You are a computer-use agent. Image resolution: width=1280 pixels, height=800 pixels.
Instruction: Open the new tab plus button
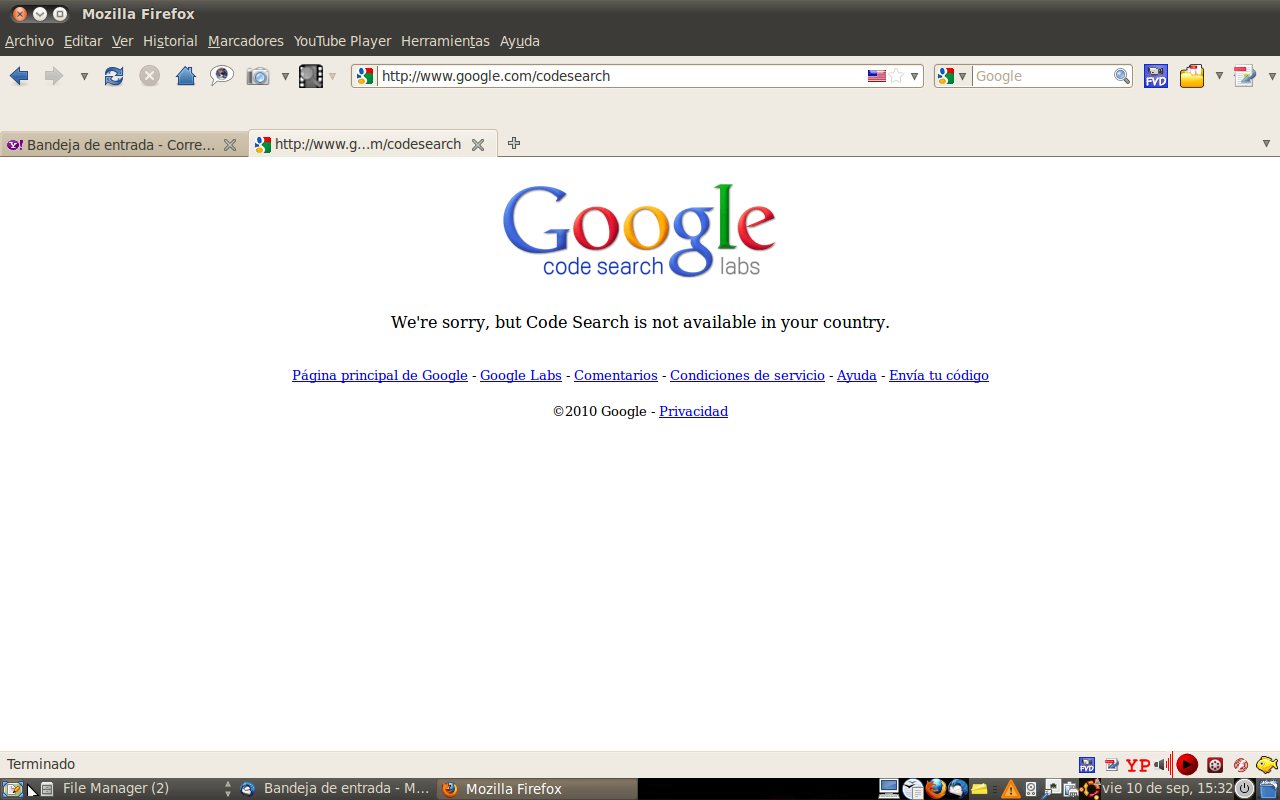coord(514,143)
